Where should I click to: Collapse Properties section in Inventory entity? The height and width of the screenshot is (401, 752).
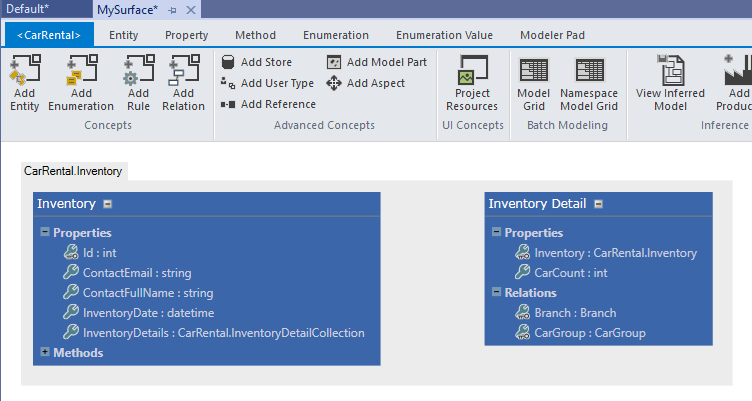[45, 232]
